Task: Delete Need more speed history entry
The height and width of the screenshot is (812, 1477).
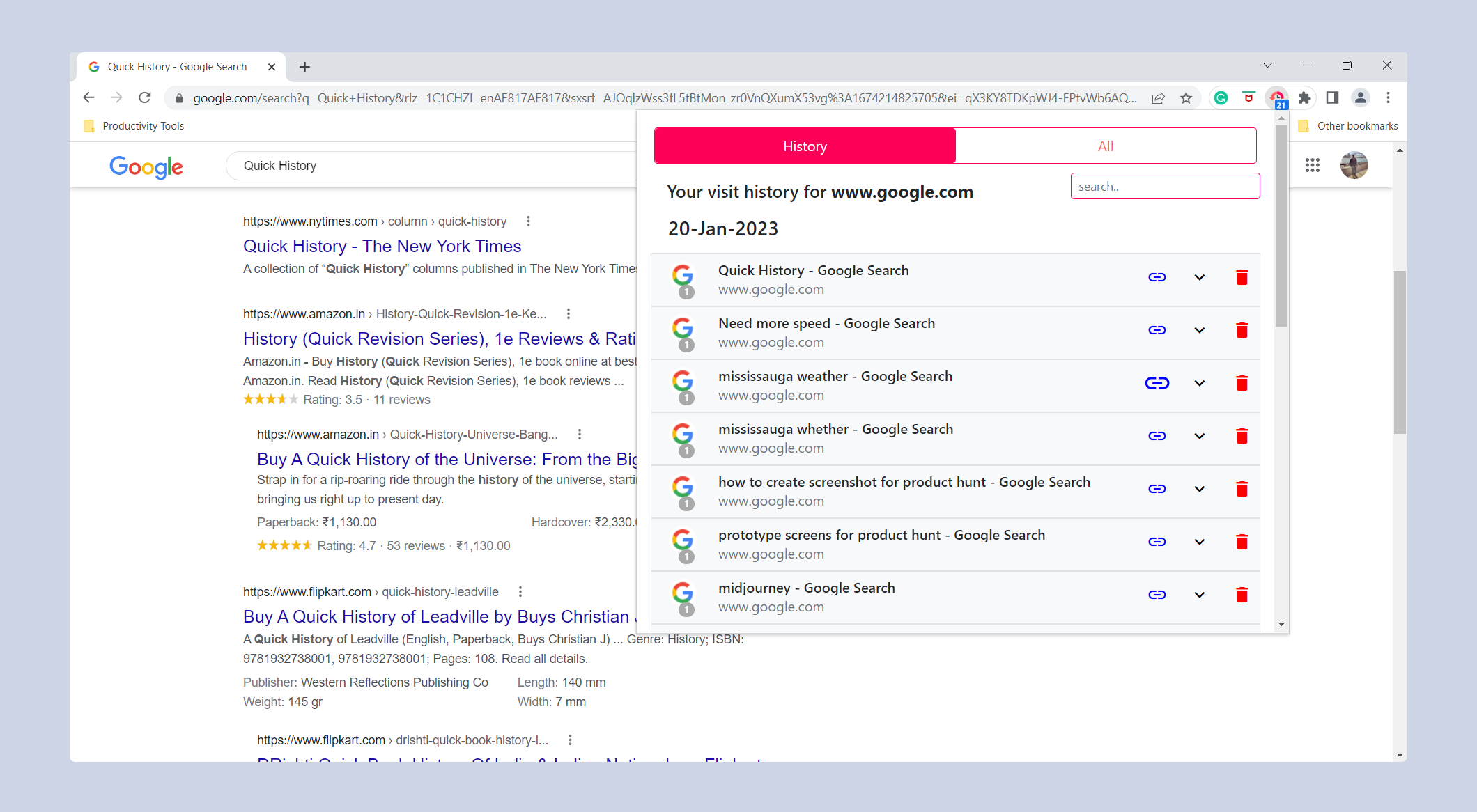Action: 1242,330
